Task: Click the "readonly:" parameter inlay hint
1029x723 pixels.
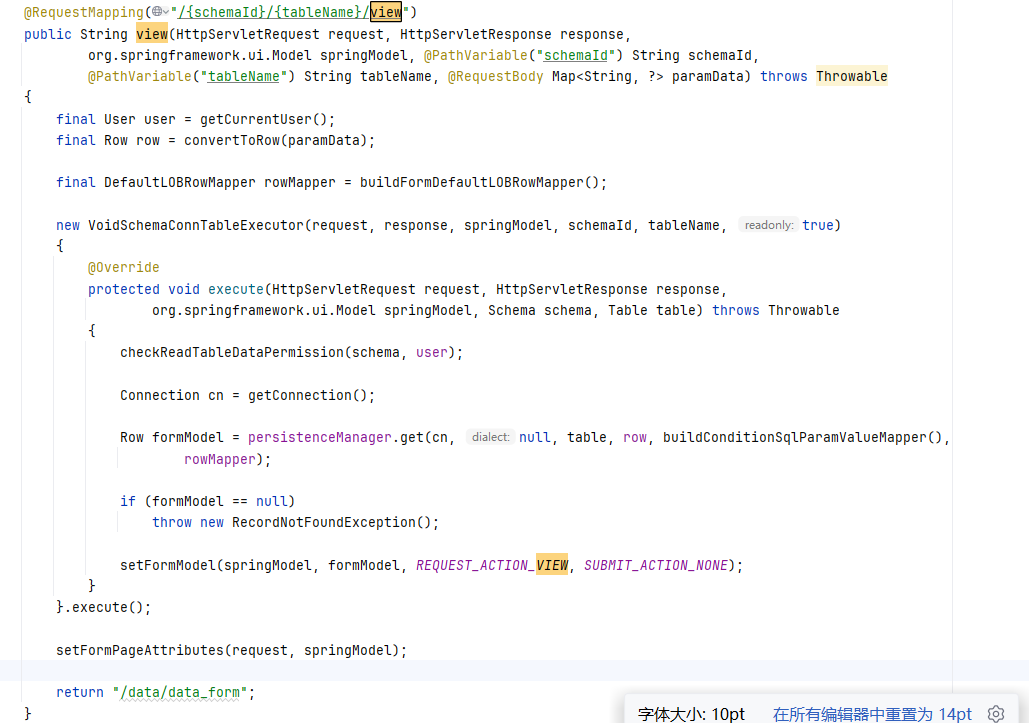Action: click(768, 225)
